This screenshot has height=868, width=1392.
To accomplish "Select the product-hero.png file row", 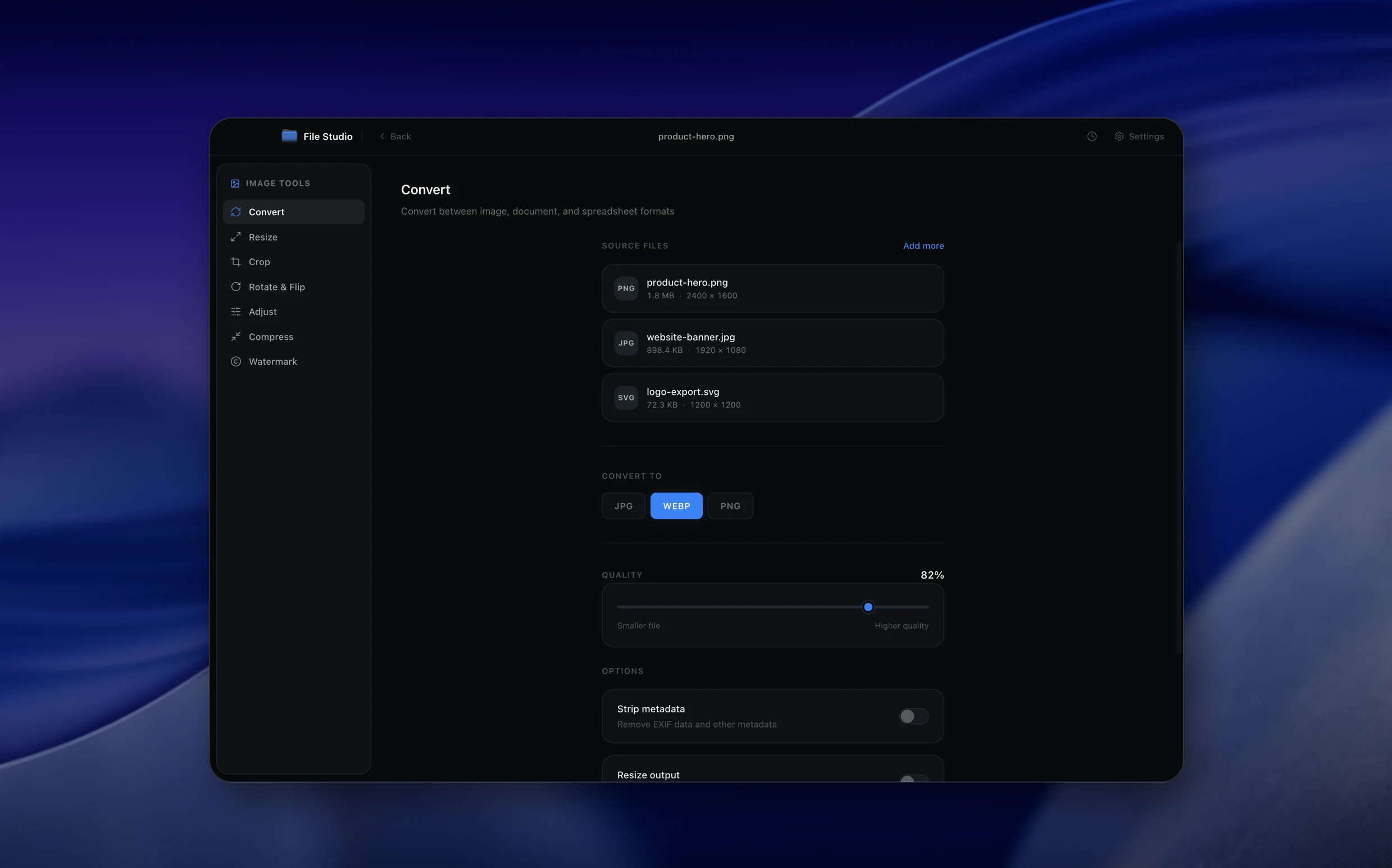I will 772,288.
